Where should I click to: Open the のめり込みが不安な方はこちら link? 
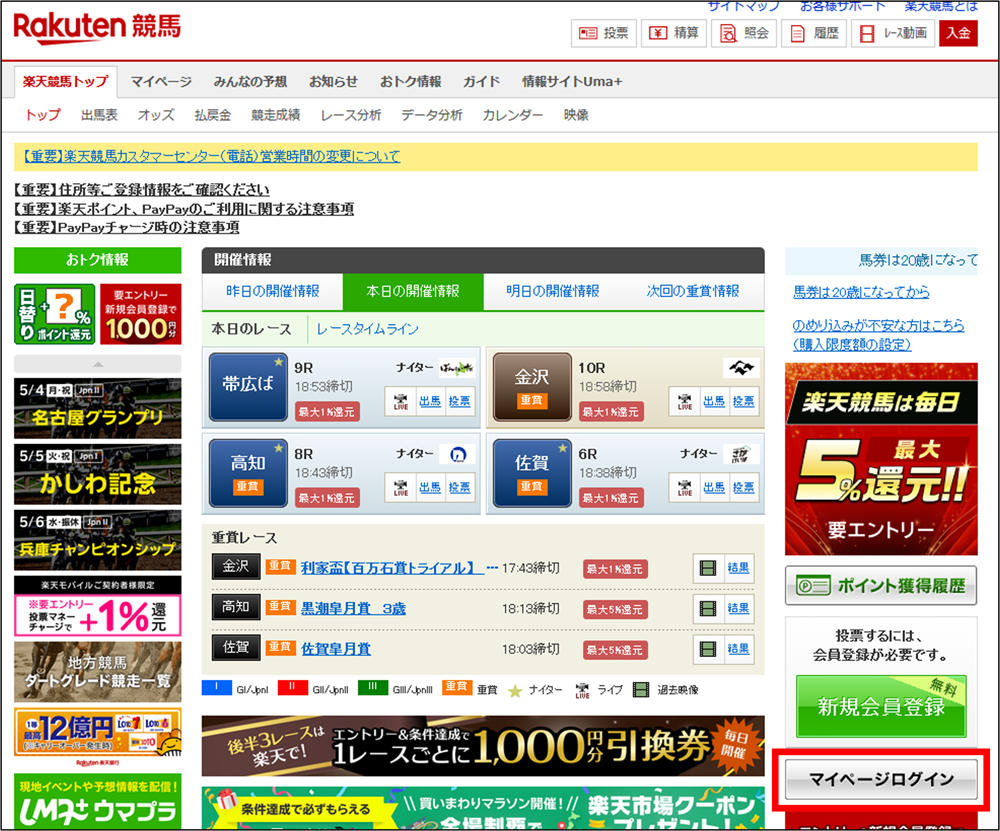[x=878, y=335]
